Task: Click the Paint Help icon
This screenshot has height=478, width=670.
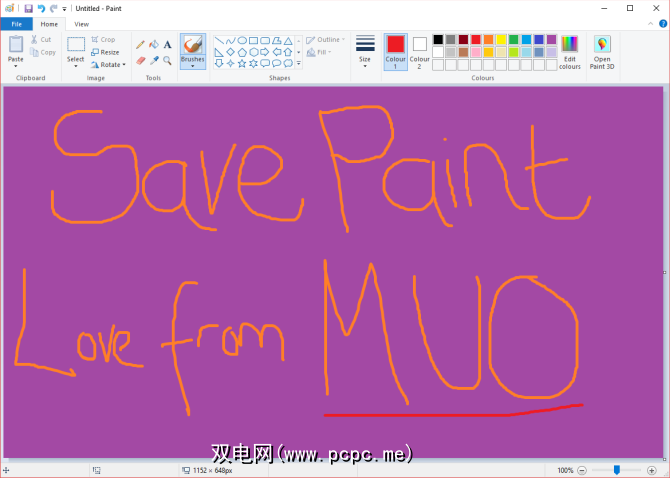Action: pyautogui.click(x=663, y=24)
